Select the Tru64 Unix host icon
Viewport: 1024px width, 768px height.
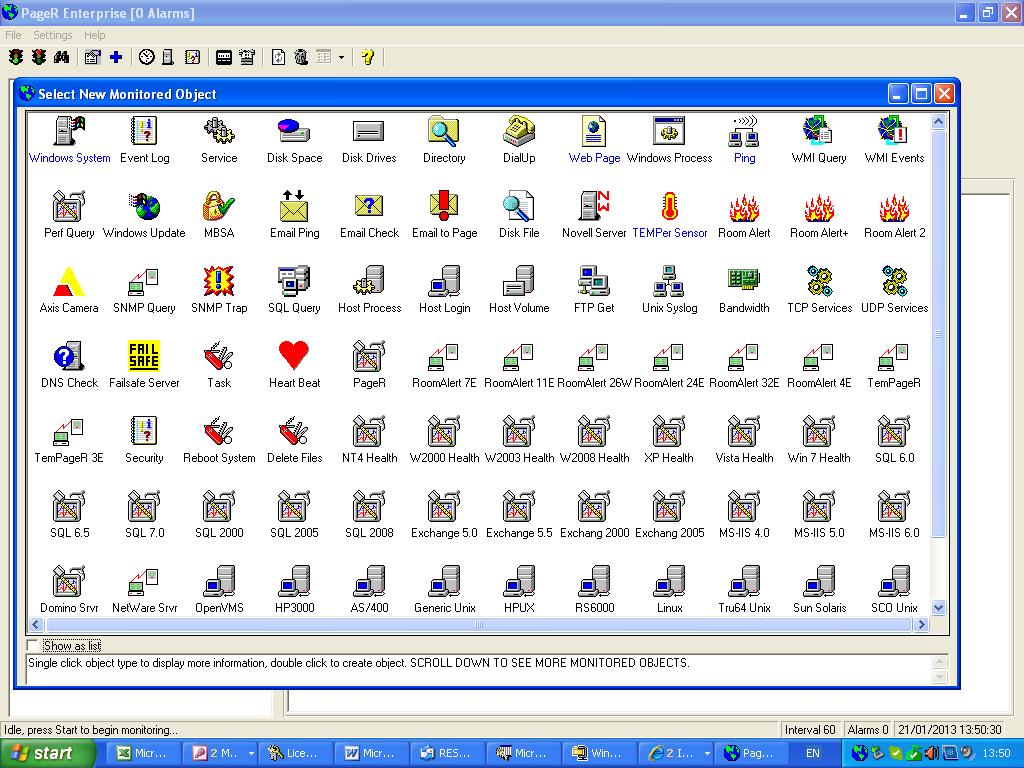click(744, 581)
